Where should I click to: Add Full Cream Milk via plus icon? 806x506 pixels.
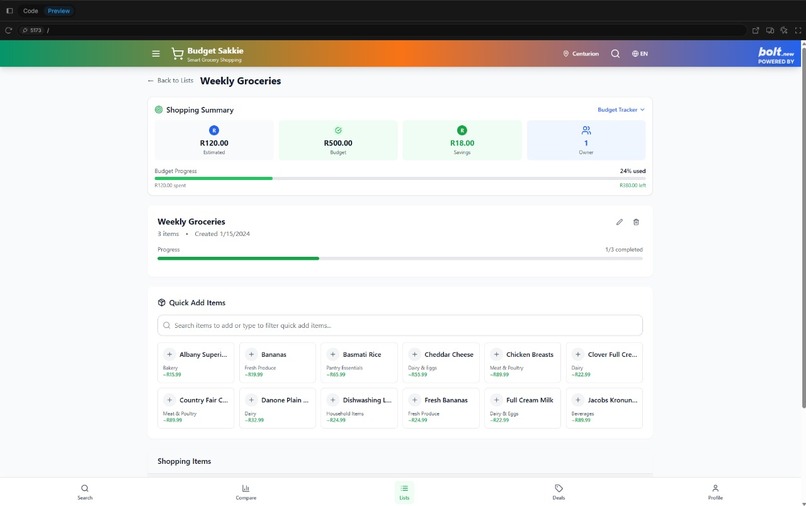(x=496, y=400)
